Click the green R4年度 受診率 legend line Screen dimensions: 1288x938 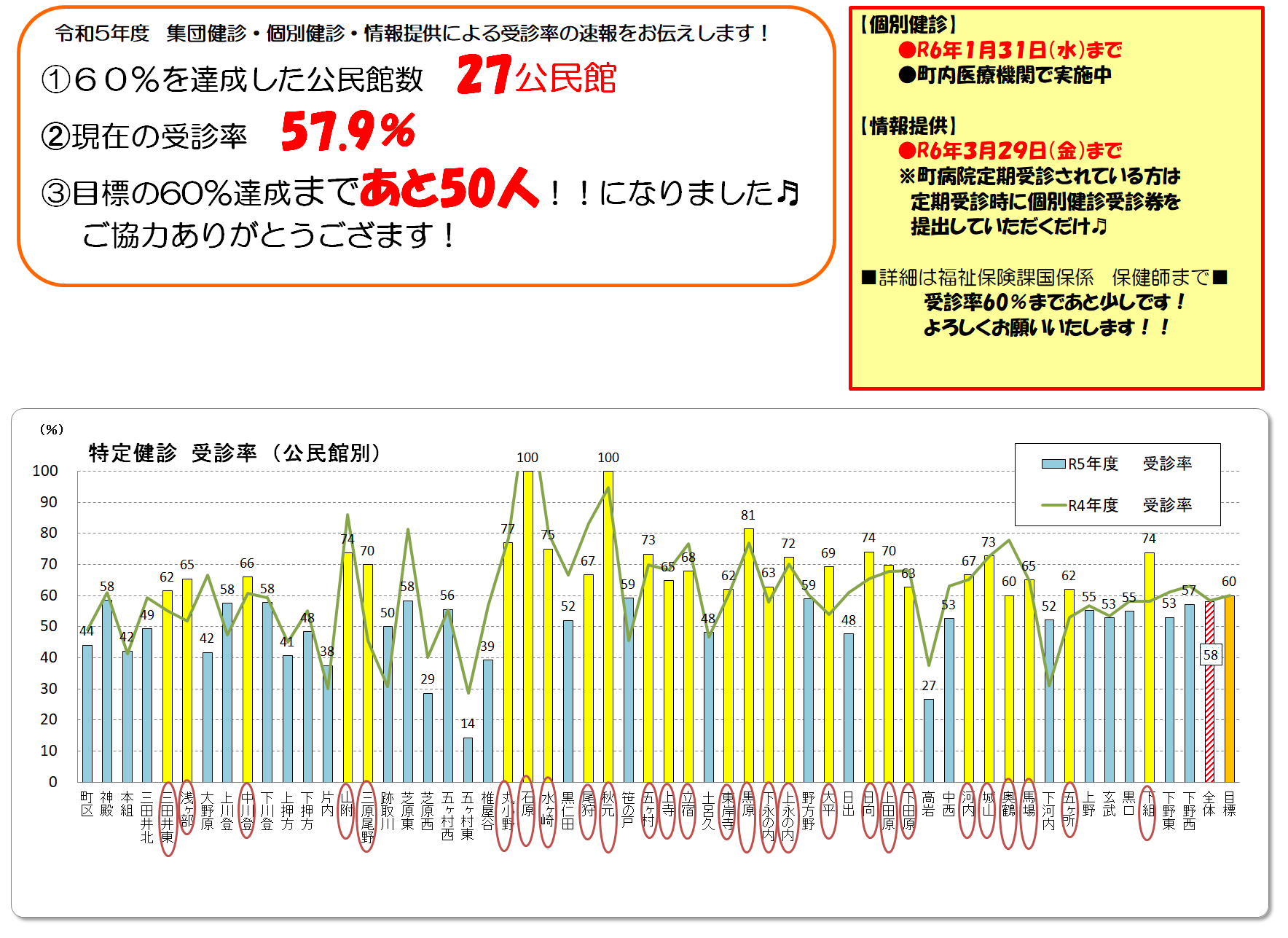pos(1053,505)
